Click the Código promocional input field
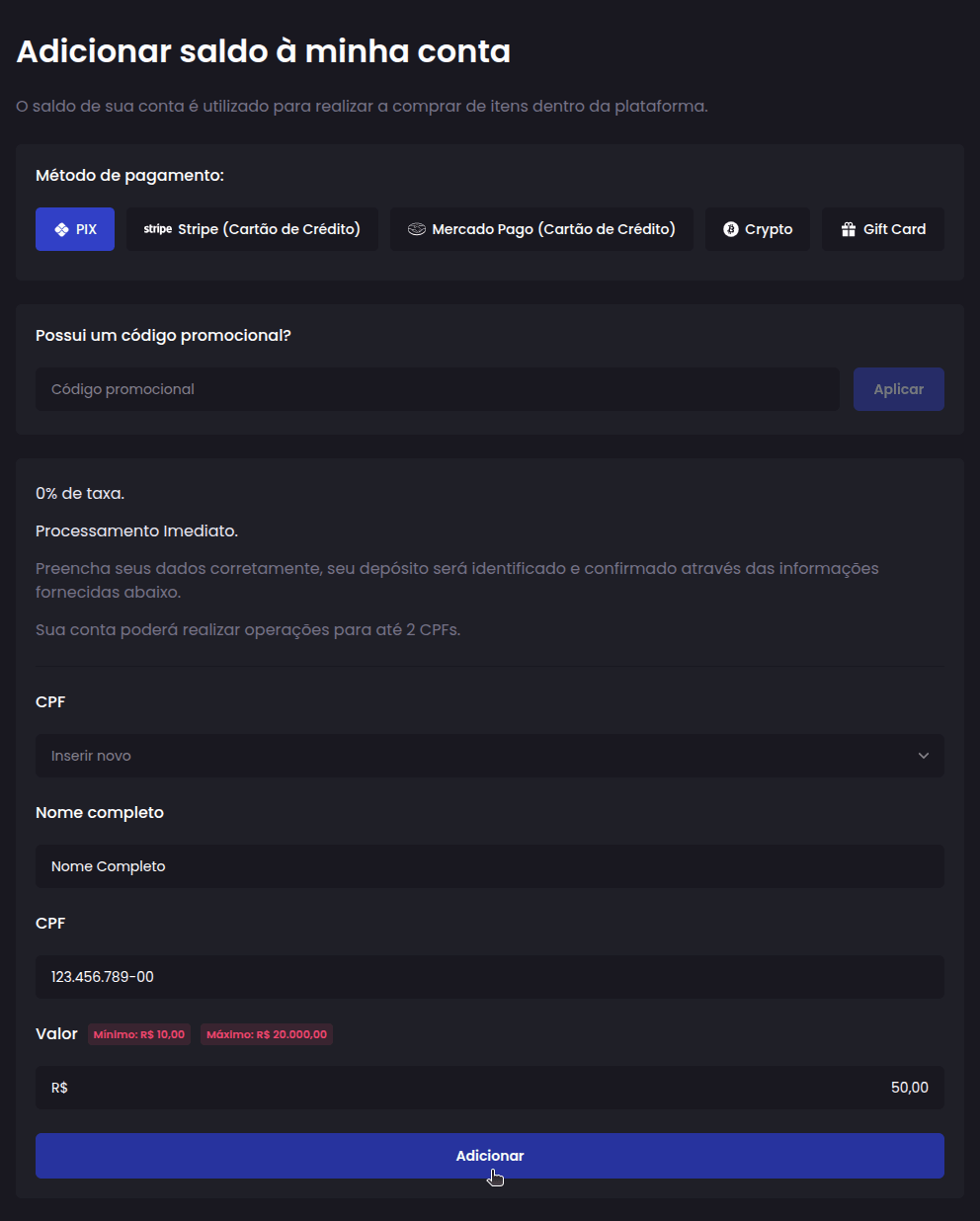Viewport: 980px width, 1221px height. tap(435, 388)
